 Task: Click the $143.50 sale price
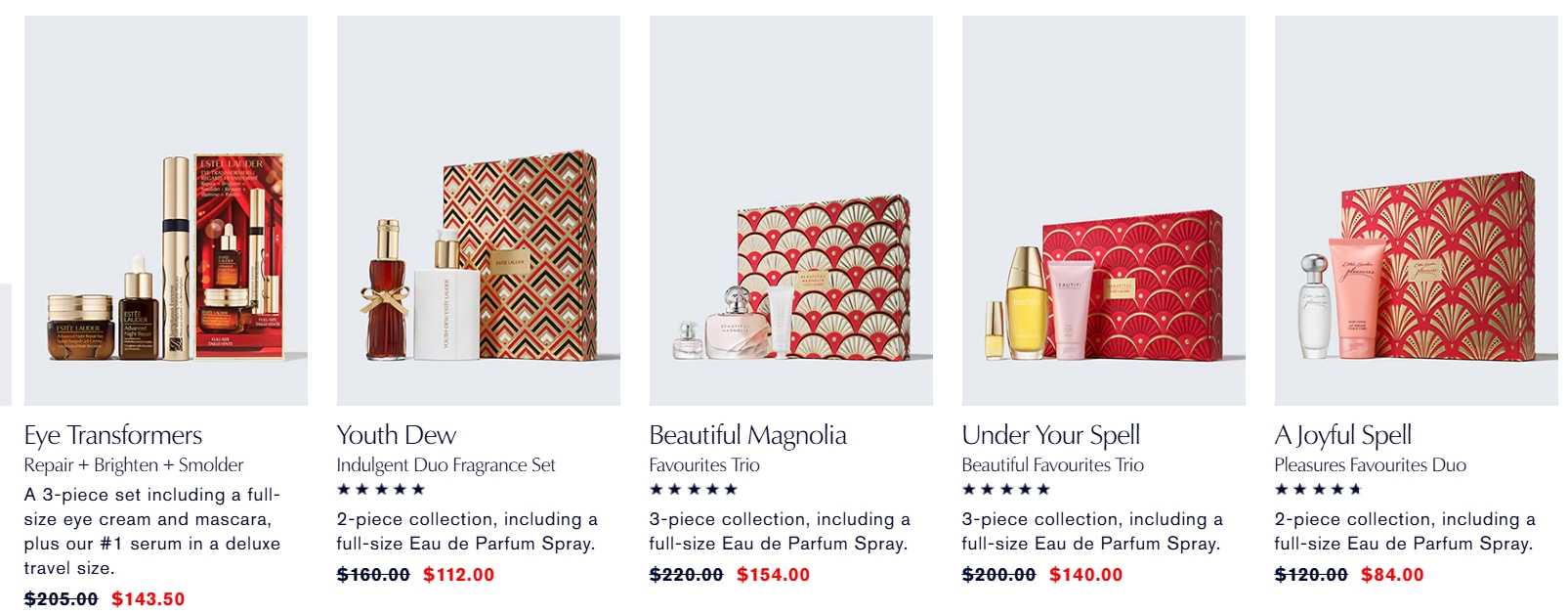(x=148, y=599)
